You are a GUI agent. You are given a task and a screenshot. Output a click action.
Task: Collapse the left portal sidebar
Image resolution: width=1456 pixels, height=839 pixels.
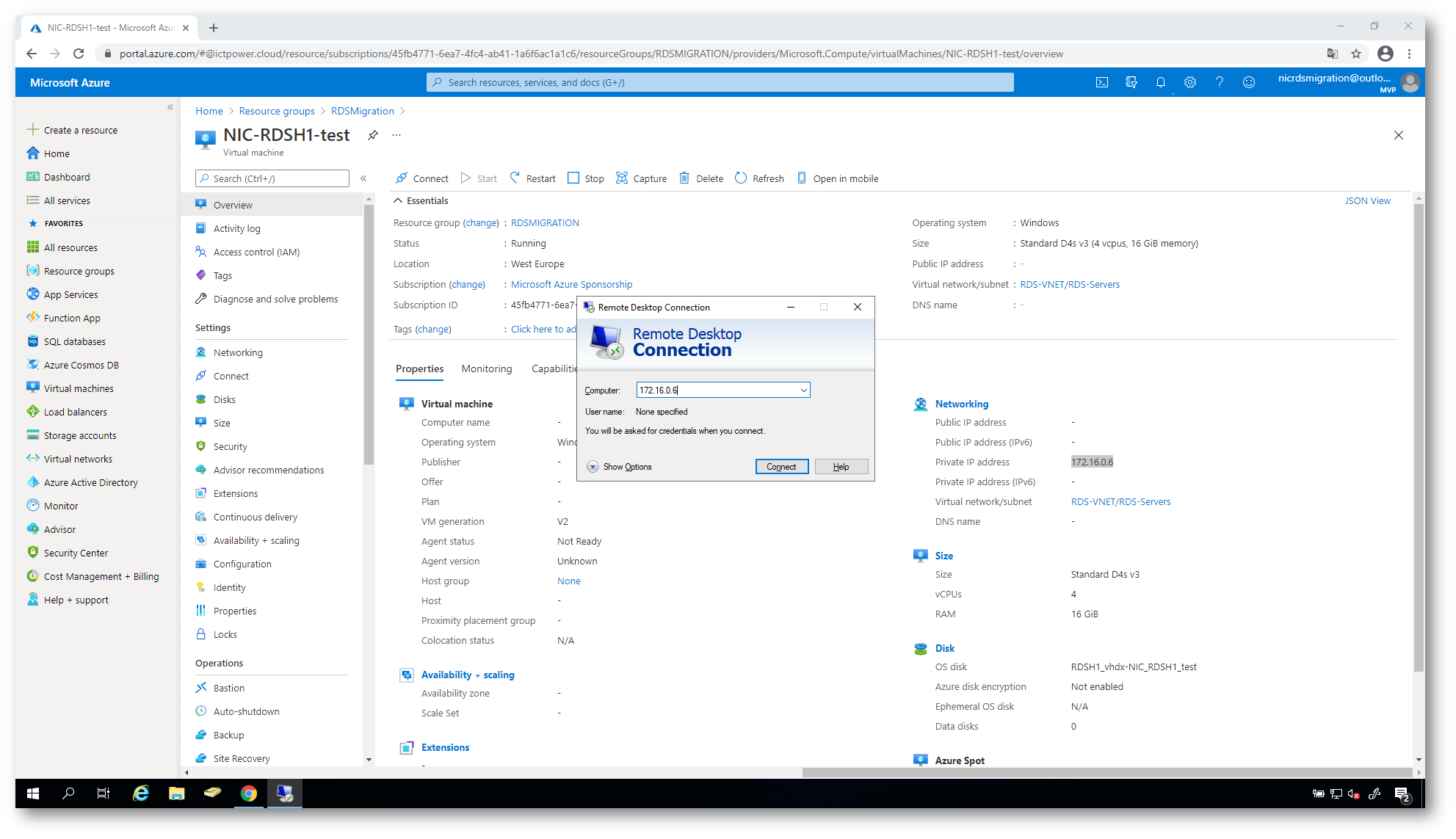(x=170, y=107)
